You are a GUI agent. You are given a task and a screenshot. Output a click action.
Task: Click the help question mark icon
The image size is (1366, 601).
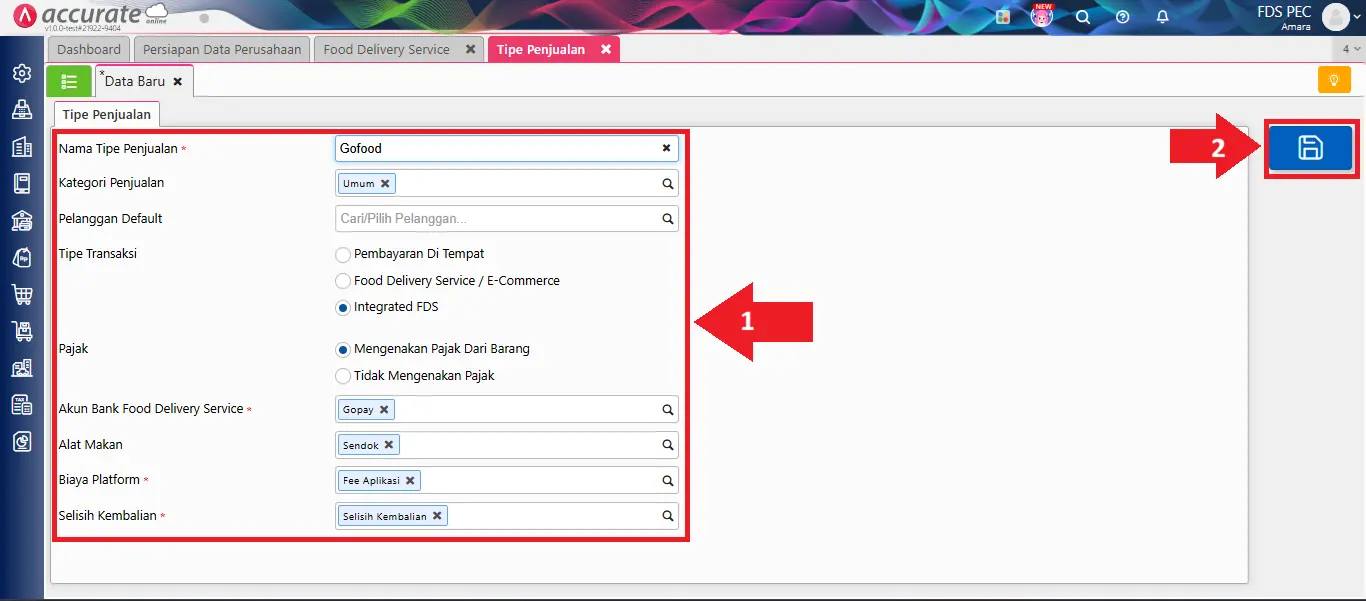[x=1122, y=17]
